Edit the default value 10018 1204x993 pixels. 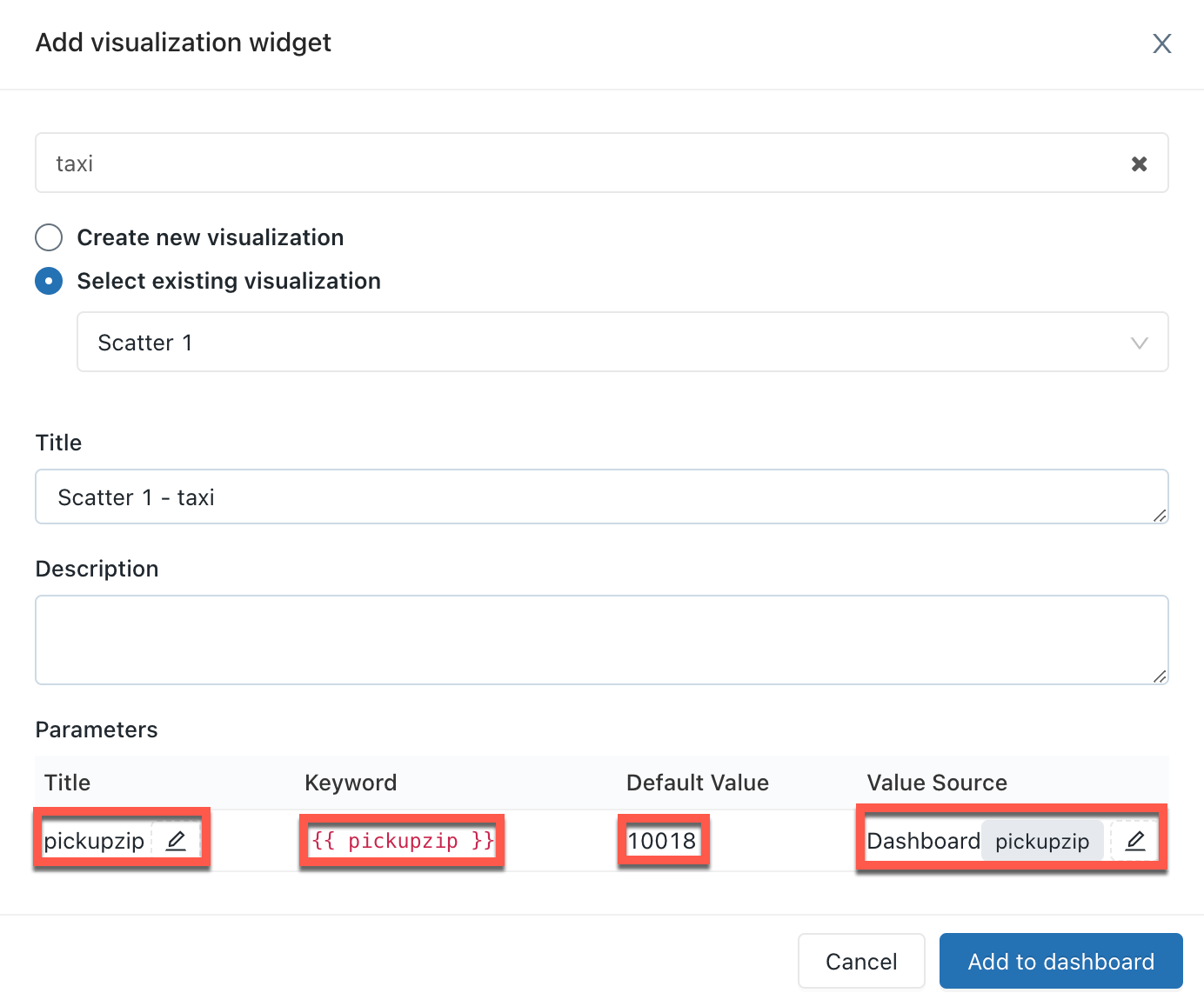click(663, 840)
